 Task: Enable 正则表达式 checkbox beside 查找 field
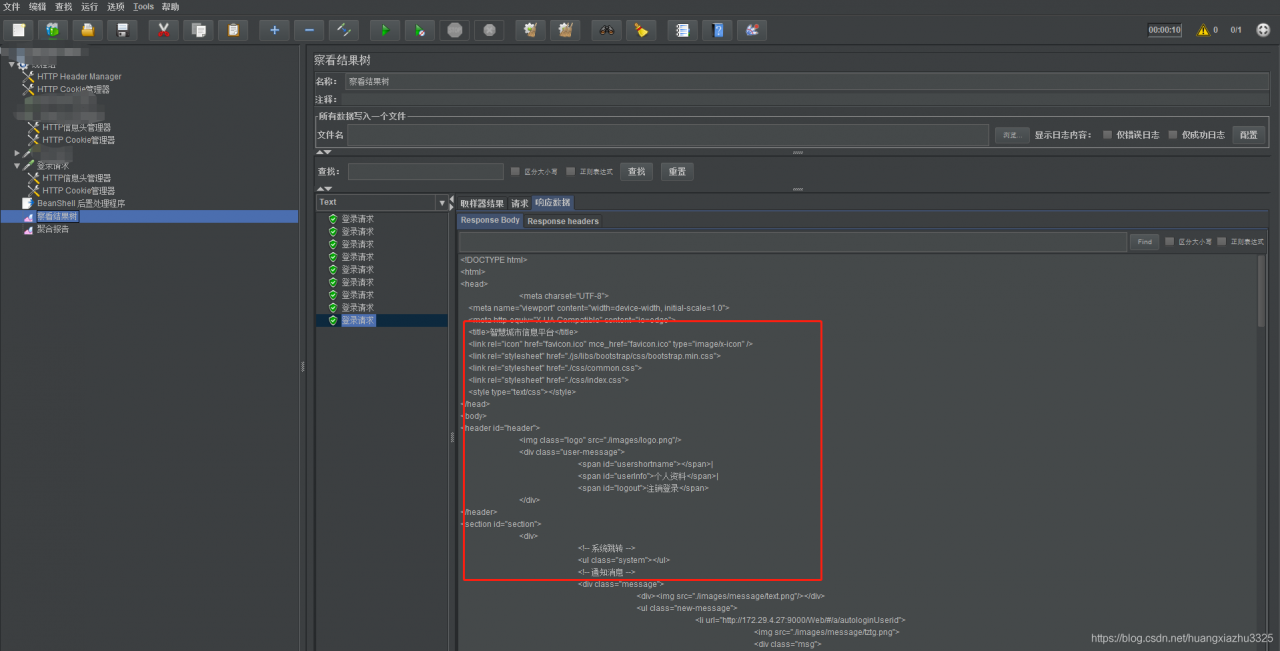pyautogui.click(x=570, y=171)
